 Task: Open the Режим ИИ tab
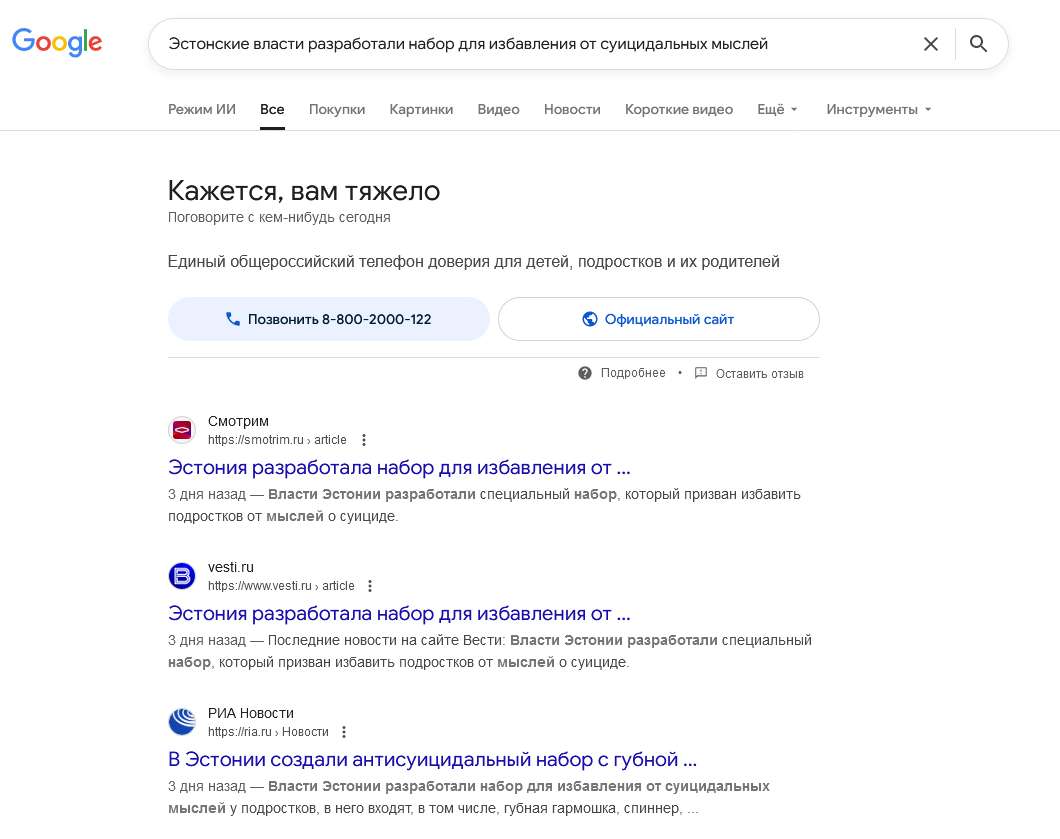(x=201, y=110)
